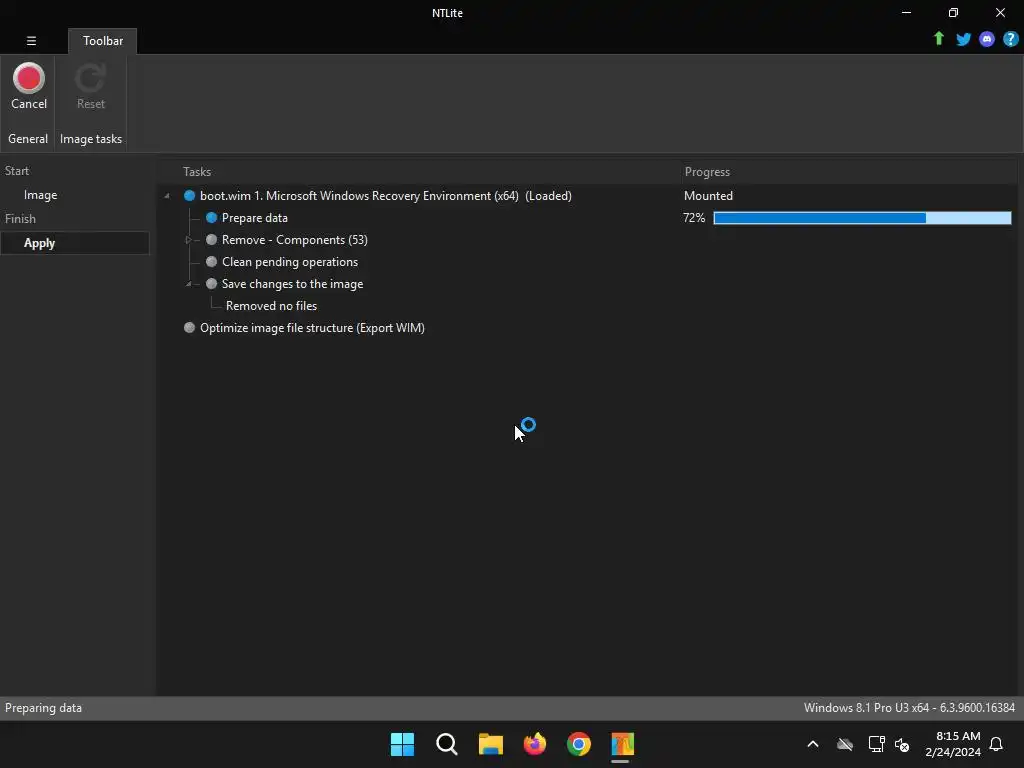Click the NTLite taskbar icon

point(622,744)
